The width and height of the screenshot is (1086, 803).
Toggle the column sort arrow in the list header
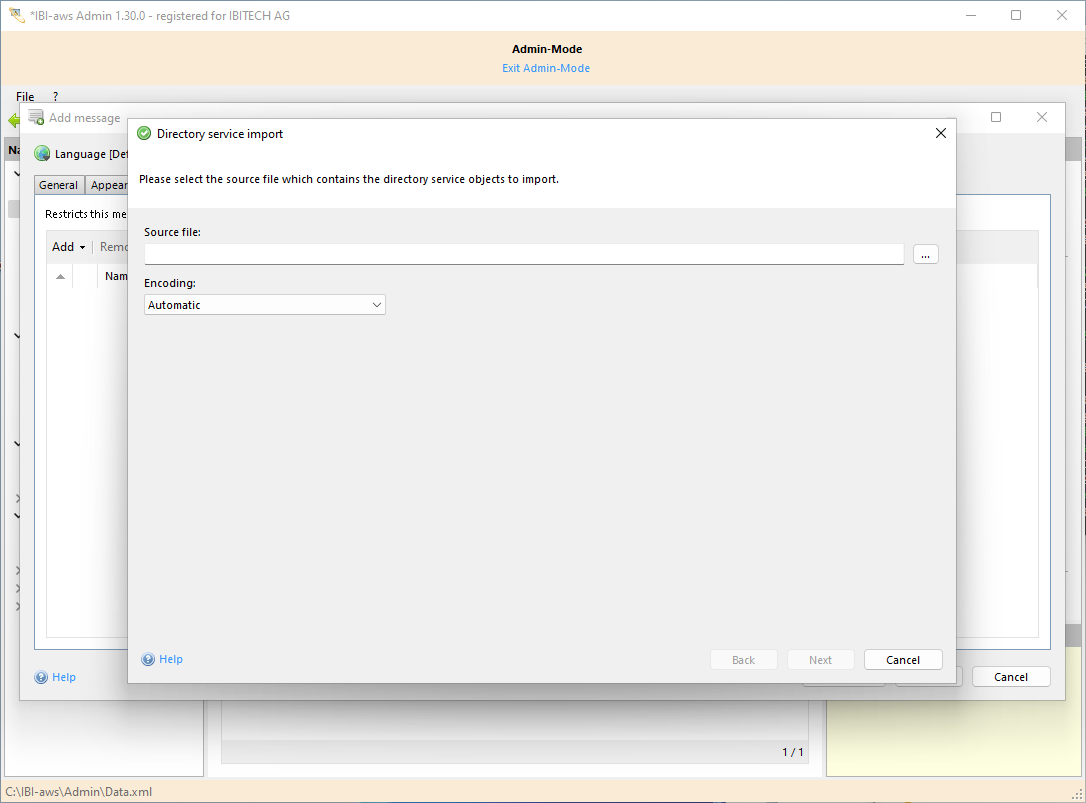[x=60, y=275]
